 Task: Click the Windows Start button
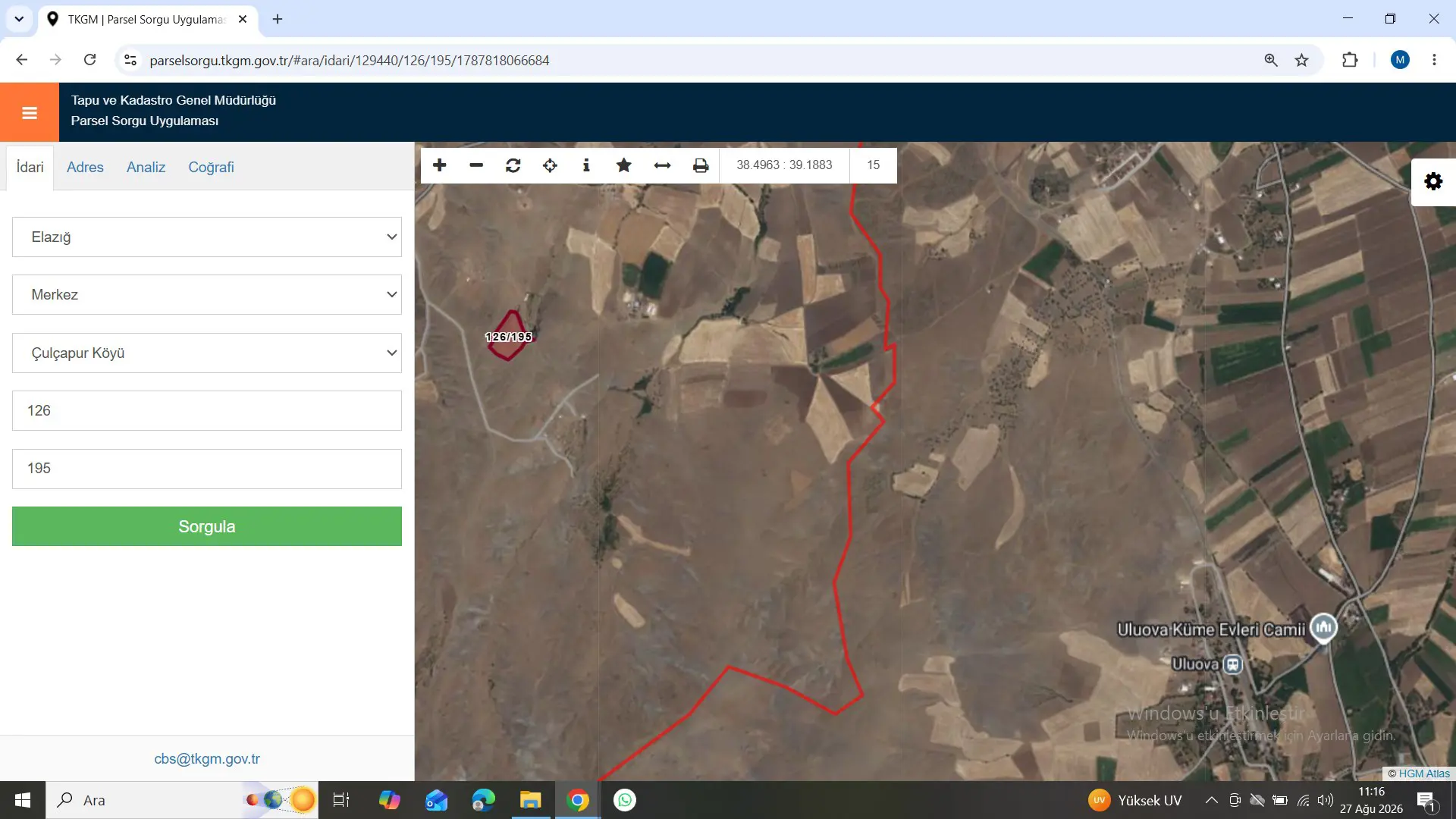(x=23, y=800)
